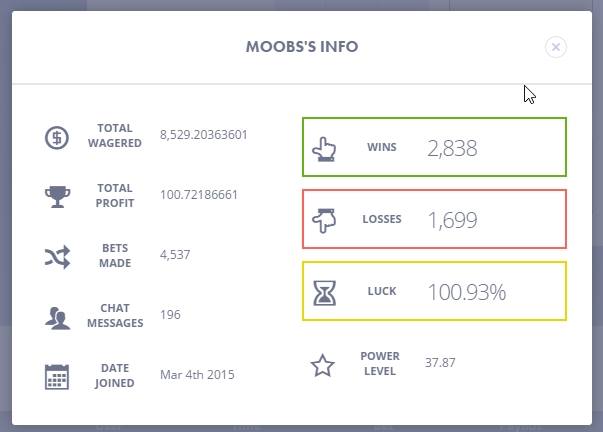Click the pointing-up hand Wins icon
Image resolution: width=603 pixels, height=432 pixels.
324,148
